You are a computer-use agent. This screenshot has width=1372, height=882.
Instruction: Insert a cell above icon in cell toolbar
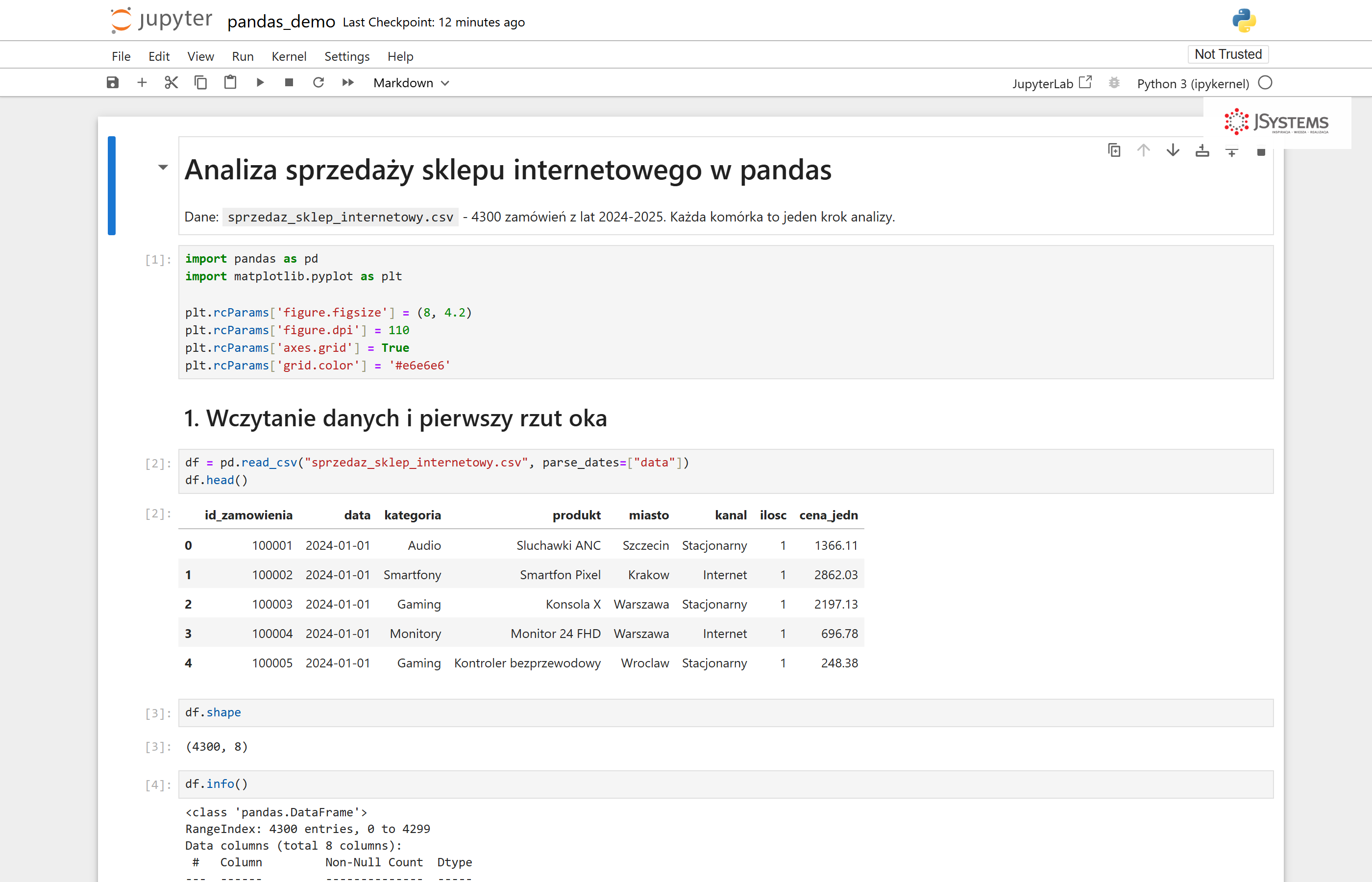click(x=1202, y=150)
